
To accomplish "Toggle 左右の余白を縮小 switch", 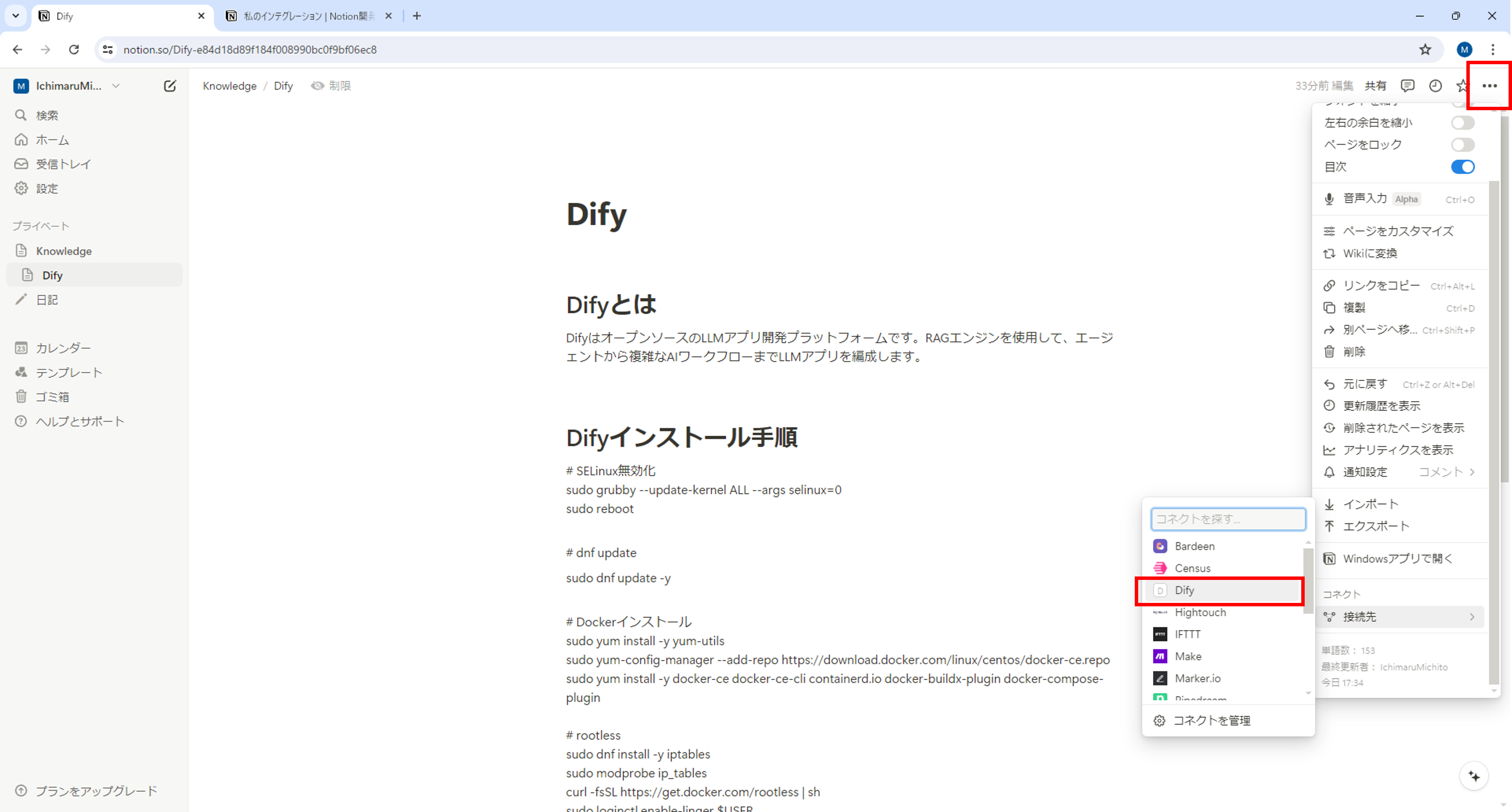I will pos(1462,123).
